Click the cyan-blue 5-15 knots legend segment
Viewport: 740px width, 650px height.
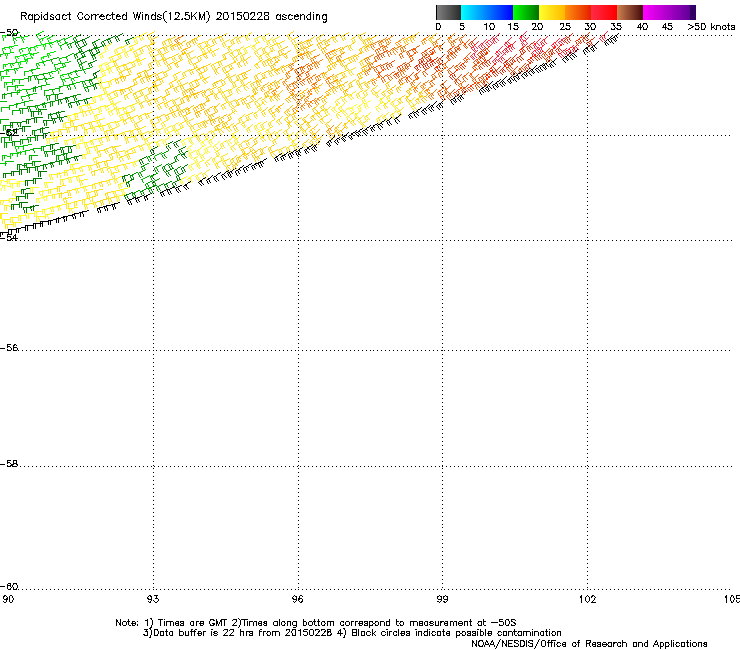(487, 12)
